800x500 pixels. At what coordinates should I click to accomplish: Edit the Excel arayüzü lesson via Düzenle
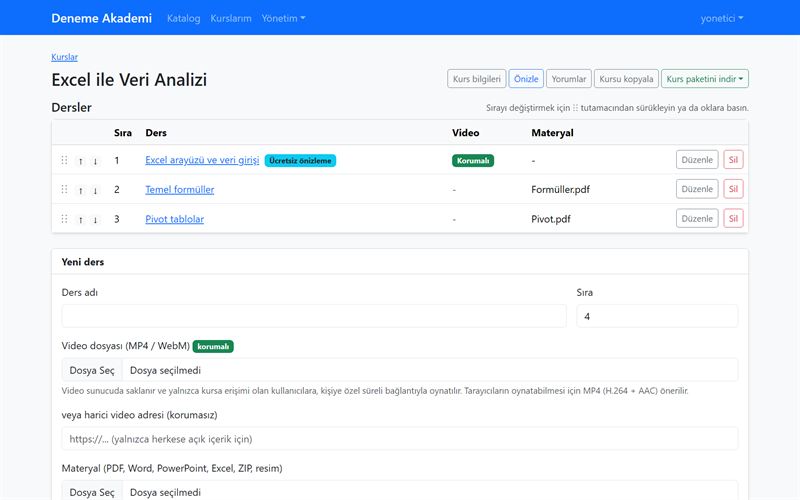click(x=697, y=160)
